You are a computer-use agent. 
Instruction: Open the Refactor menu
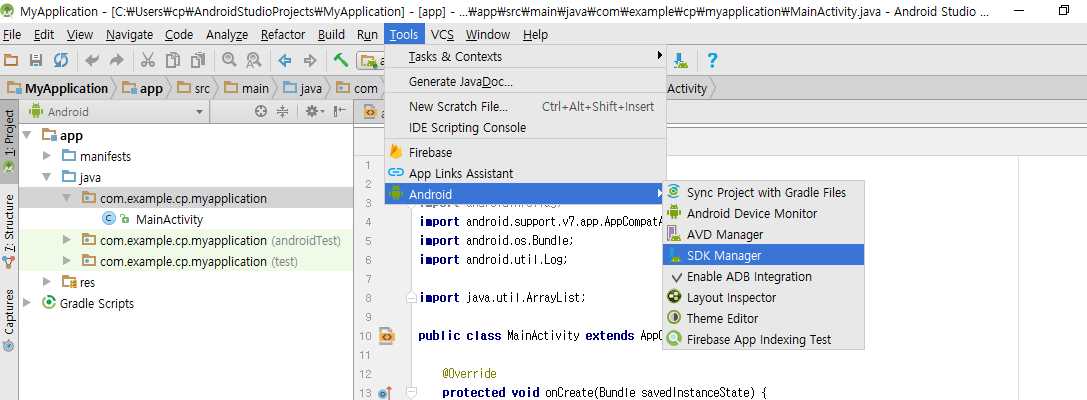tap(283, 35)
